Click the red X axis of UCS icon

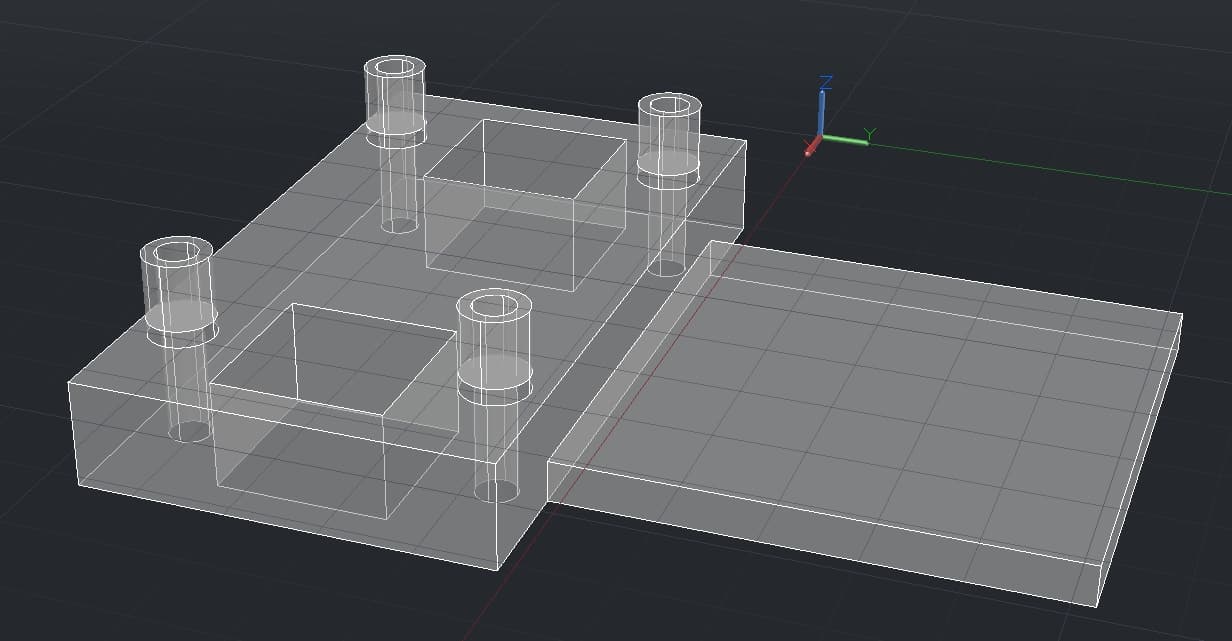[x=812, y=147]
